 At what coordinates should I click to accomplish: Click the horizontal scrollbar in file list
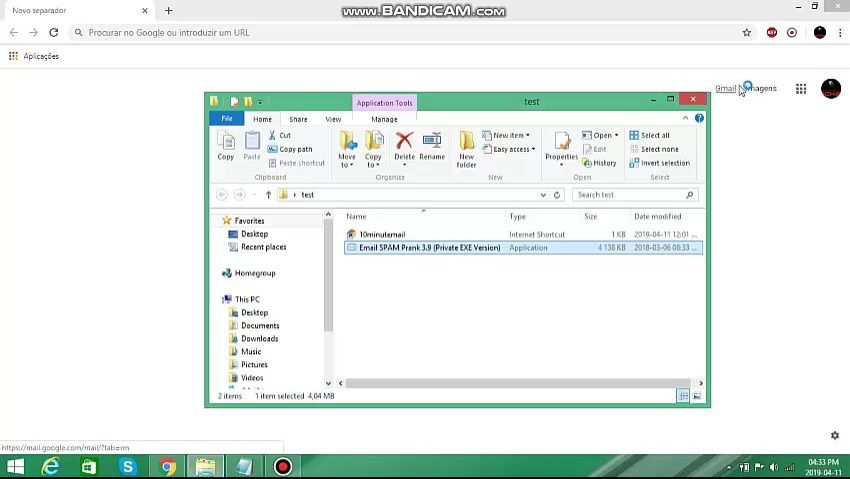[518, 384]
